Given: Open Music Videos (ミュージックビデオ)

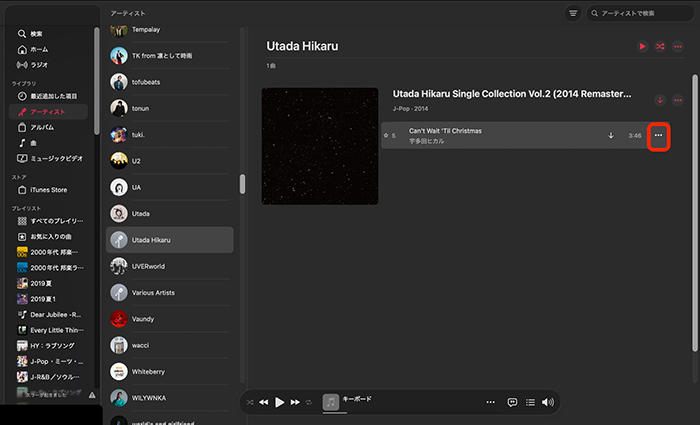Looking at the screenshot, I should [48, 158].
